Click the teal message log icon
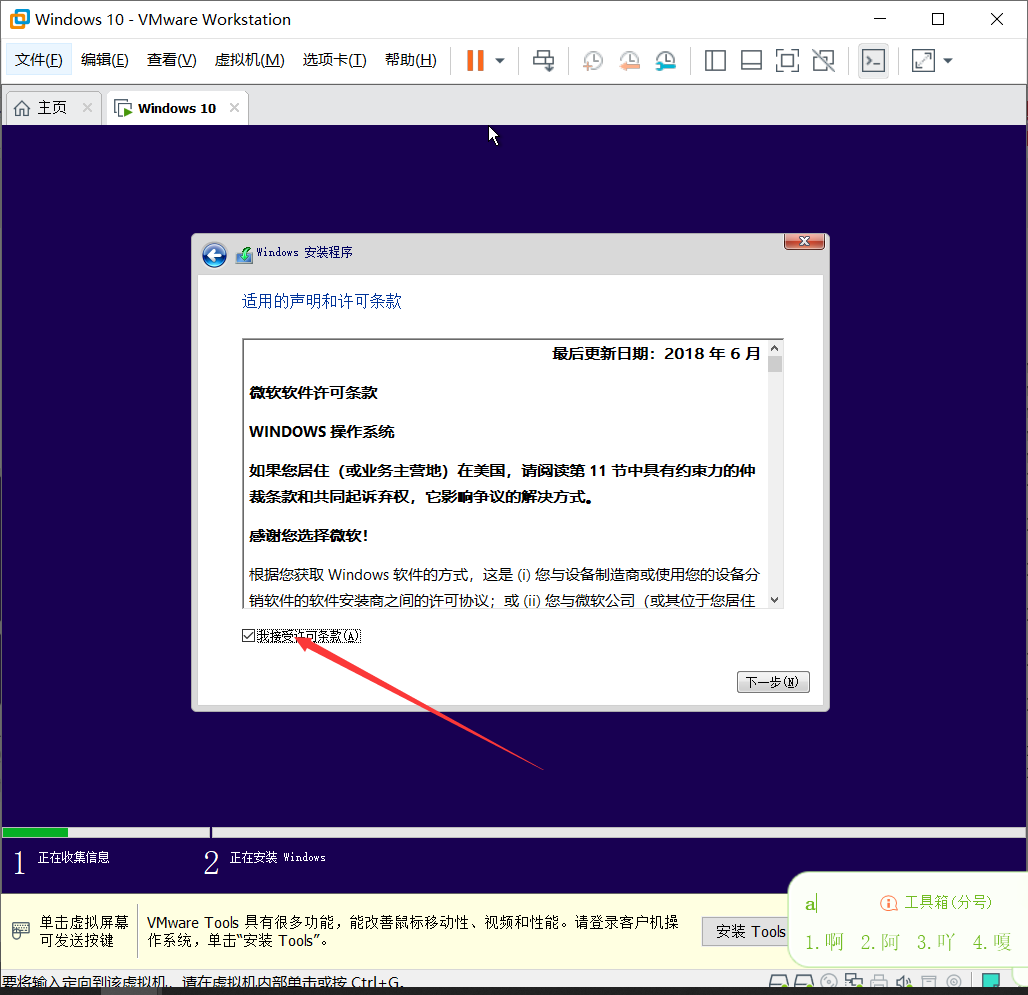This screenshot has width=1028, height=995. point(991,981)
